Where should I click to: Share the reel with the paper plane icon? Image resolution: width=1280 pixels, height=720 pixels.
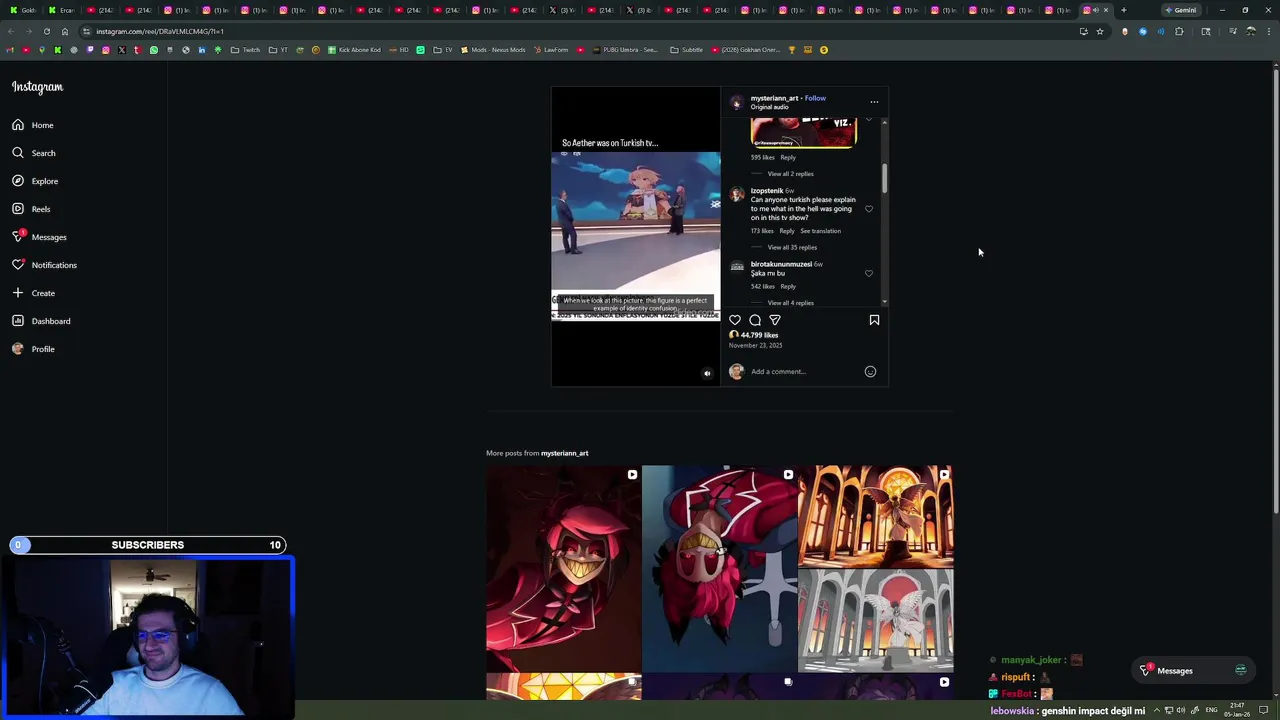pos(775,320)
